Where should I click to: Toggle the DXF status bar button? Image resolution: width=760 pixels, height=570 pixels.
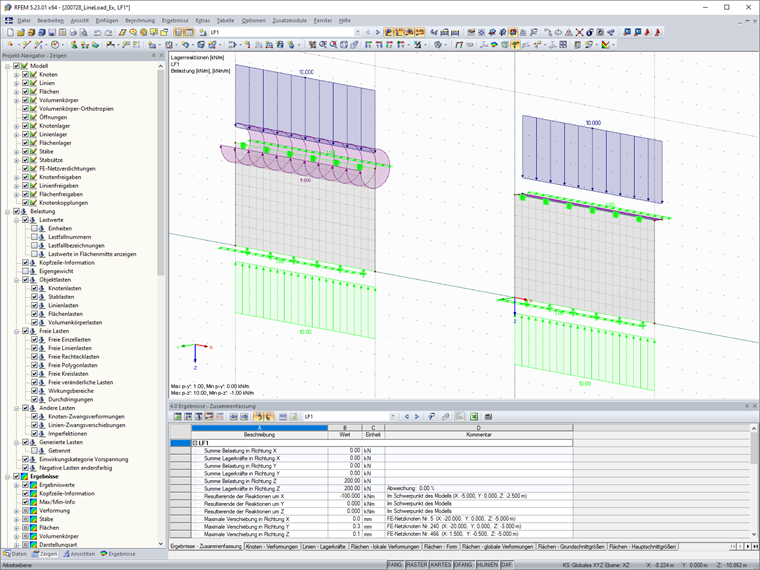(507, 565)
